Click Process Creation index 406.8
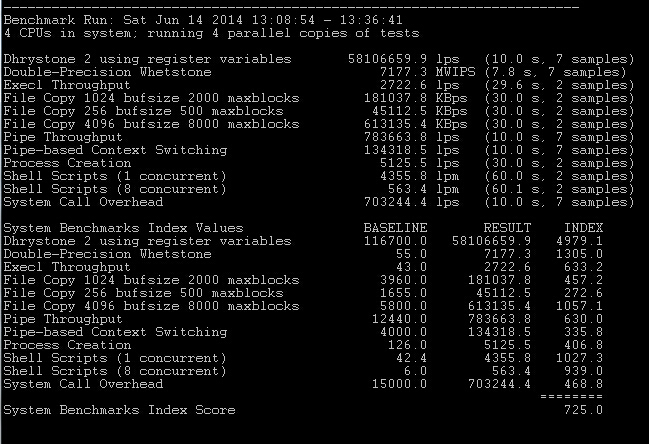This screenshot has width=649, height=444. pos(584,346)
